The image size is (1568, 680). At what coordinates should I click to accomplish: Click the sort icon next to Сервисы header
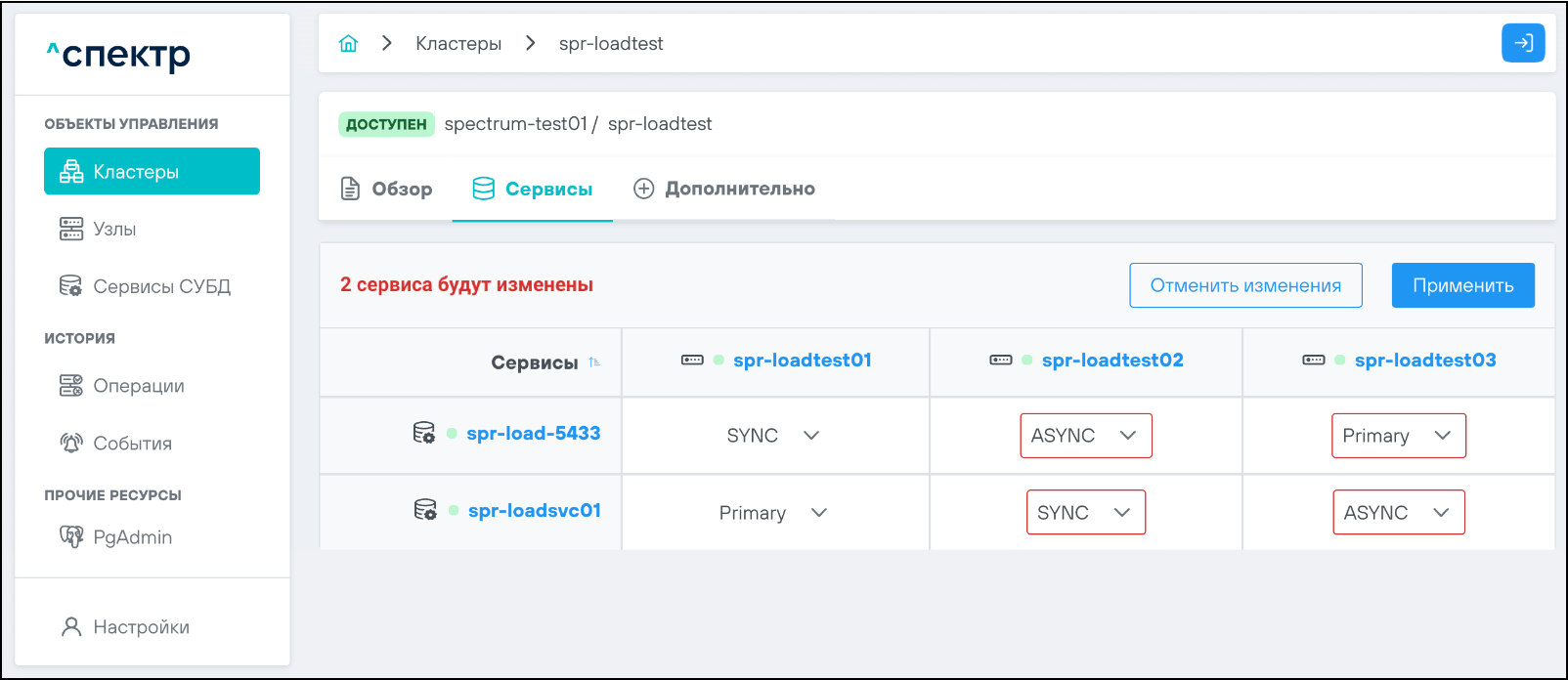[x=594, y=362]
